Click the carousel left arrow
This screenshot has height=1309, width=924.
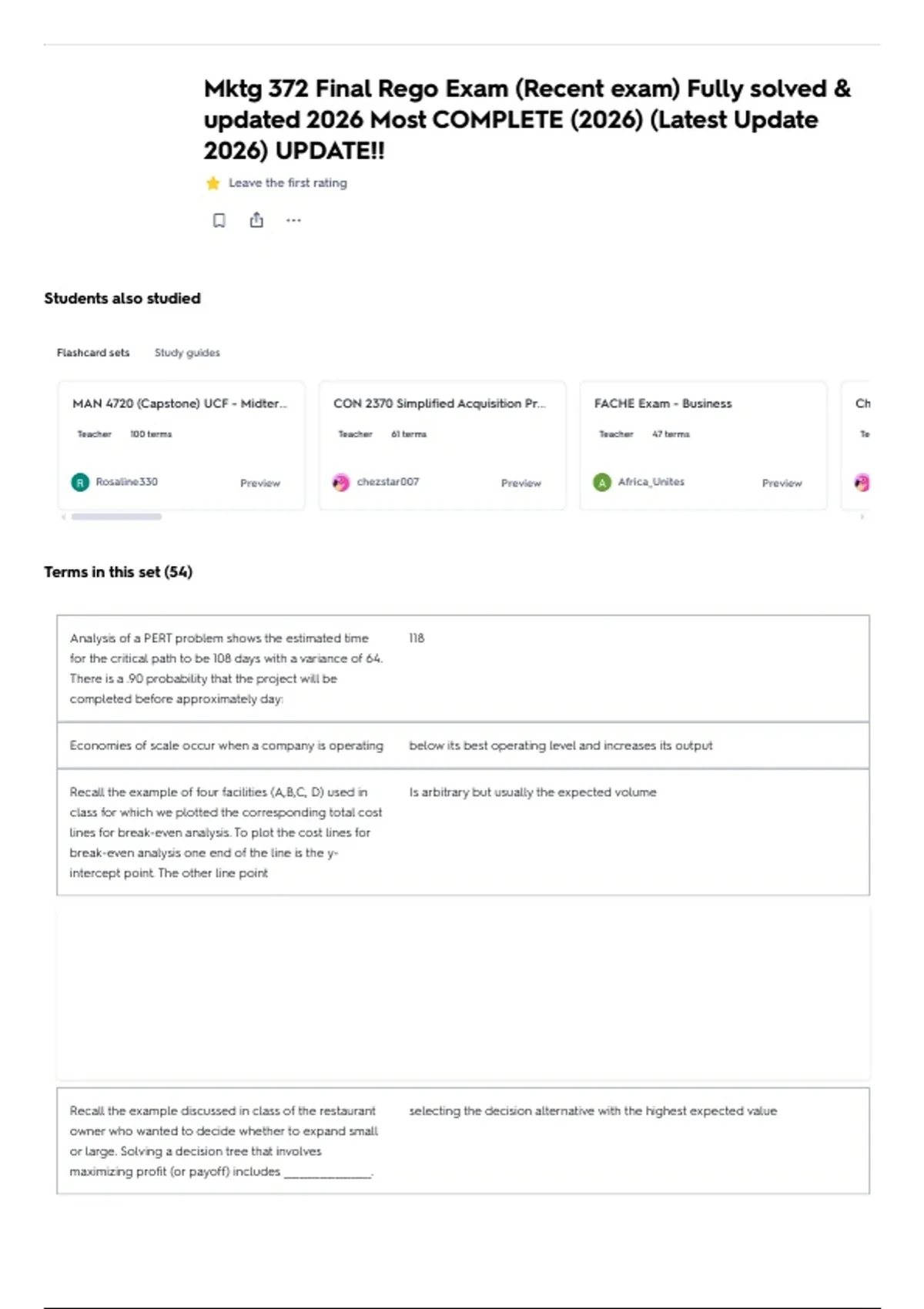(x=63, y=517)
